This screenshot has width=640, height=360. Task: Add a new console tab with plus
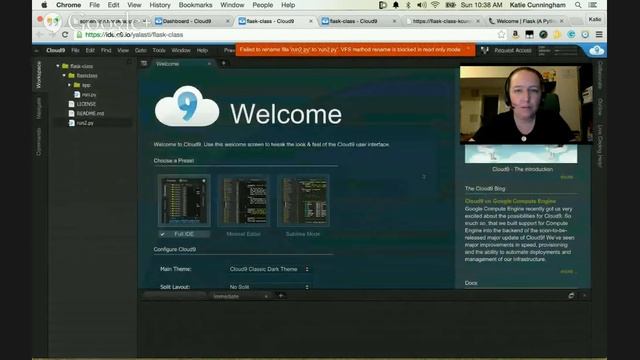pos(281,296)
